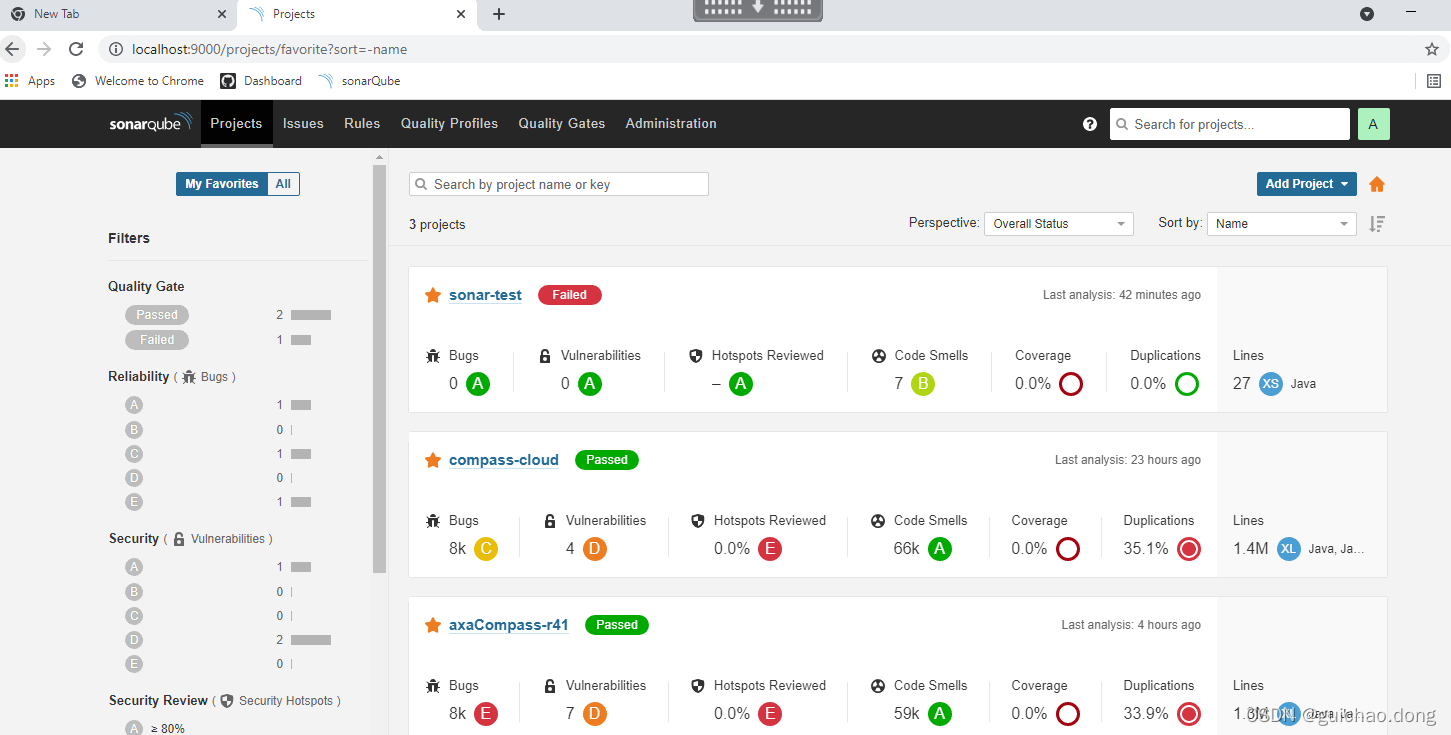This screenshot has height=735, width=1451.
Task: Filter Security by rating A
Action: 134,567
